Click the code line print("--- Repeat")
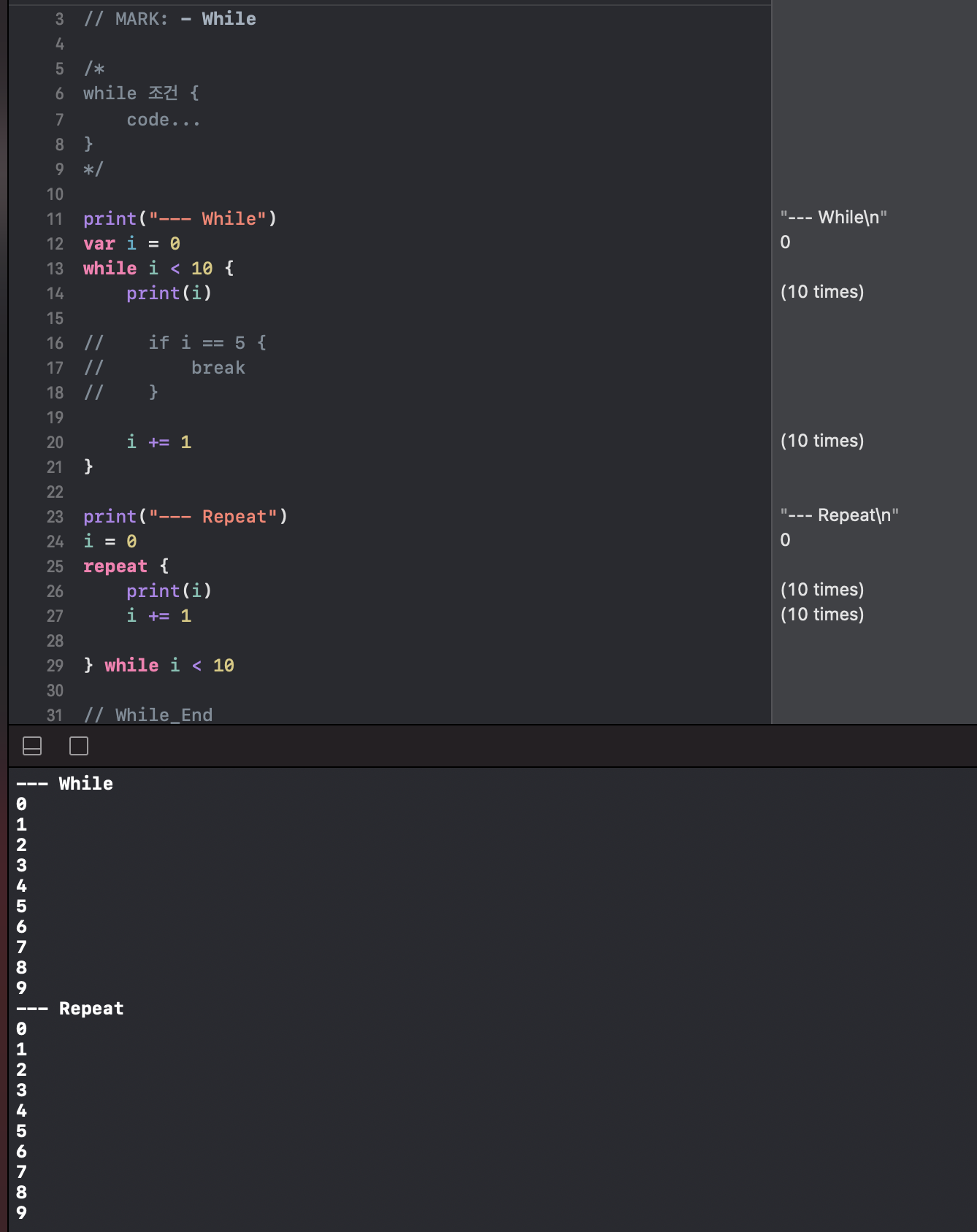Screen dimensions: 977x1232 click(185, 517)
